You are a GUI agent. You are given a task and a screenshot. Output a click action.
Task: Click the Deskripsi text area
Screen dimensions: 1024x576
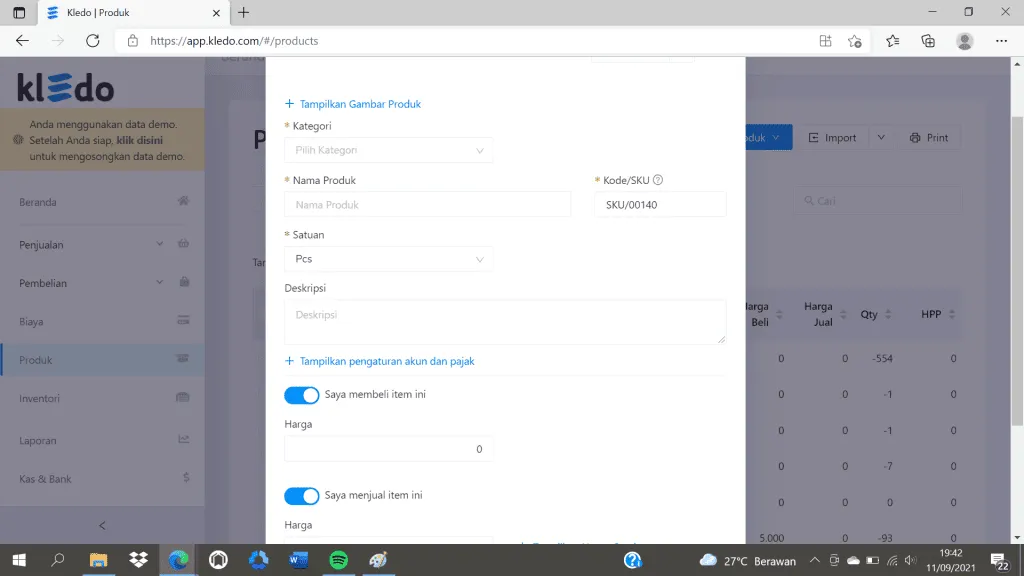point(505,322)
